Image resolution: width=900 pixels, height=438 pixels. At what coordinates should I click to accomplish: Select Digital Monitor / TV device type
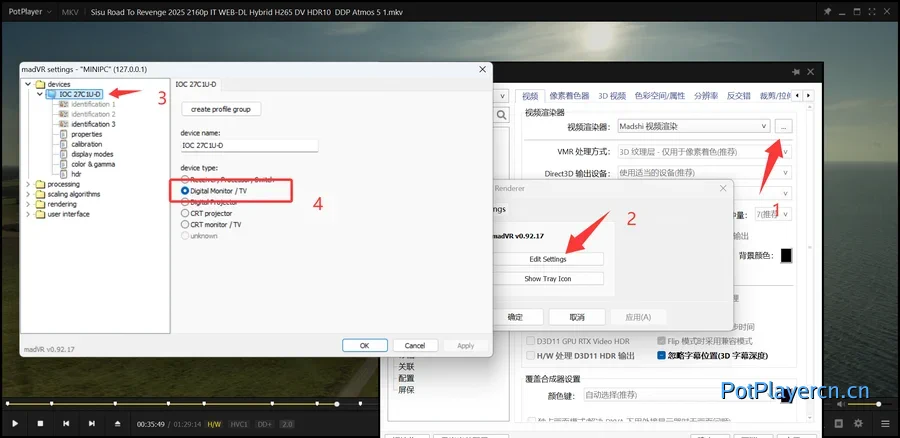214,191
